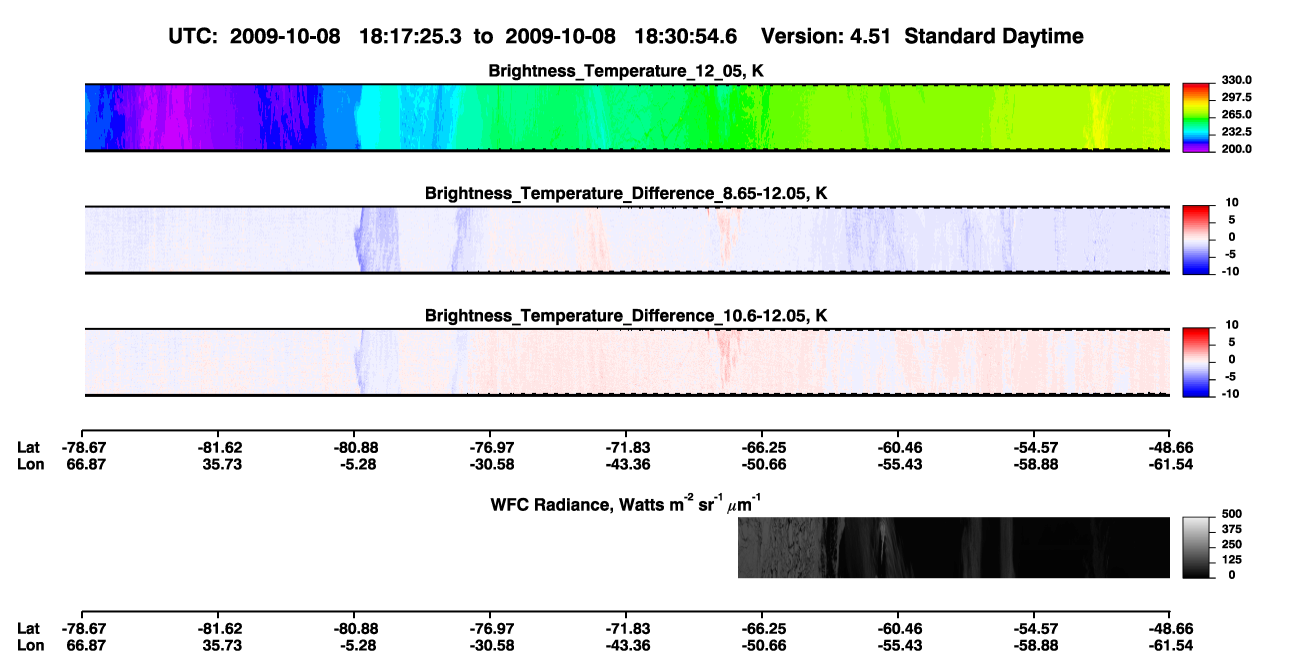Click latitude '-81.62' on axis below 10.6-12.05 panel
Screen dimensions: 1300x667
(x=220, y=447)
